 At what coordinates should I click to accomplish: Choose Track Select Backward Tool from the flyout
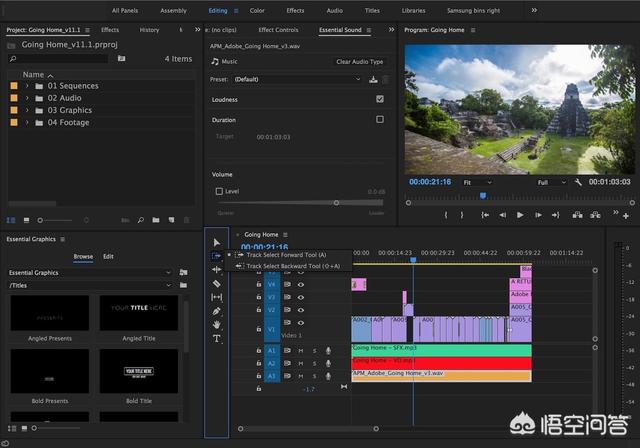click(293, 266)
